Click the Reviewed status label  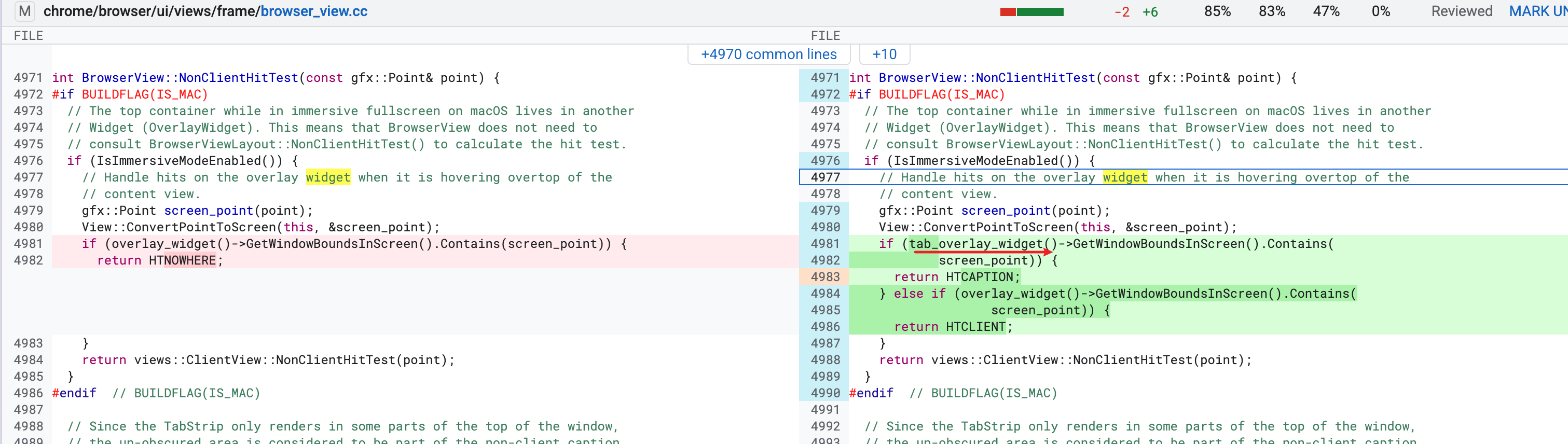coord(1461,11)
